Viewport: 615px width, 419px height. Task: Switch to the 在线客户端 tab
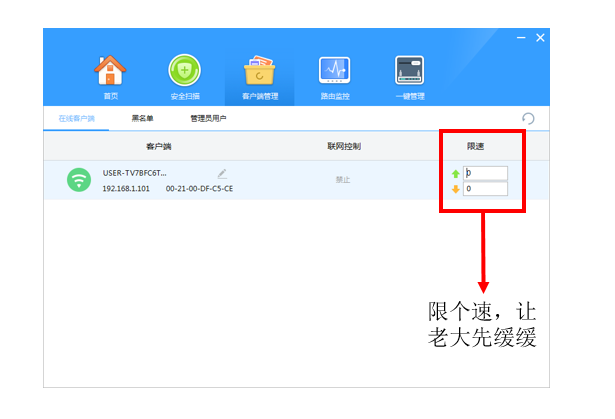(x=76, y=119)
